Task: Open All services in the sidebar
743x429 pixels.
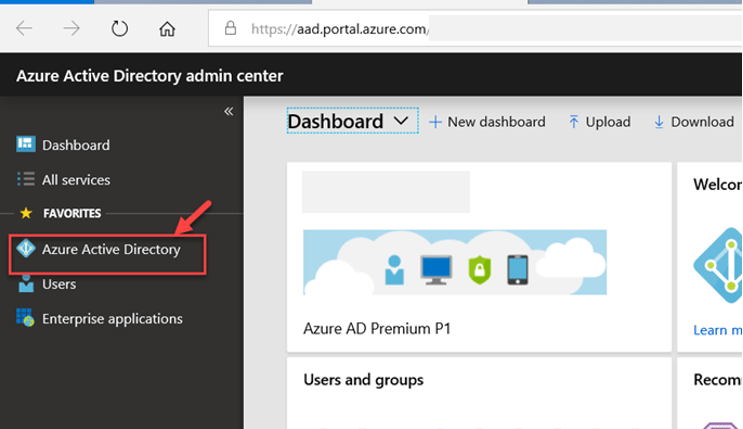Action: pos(76,180)
